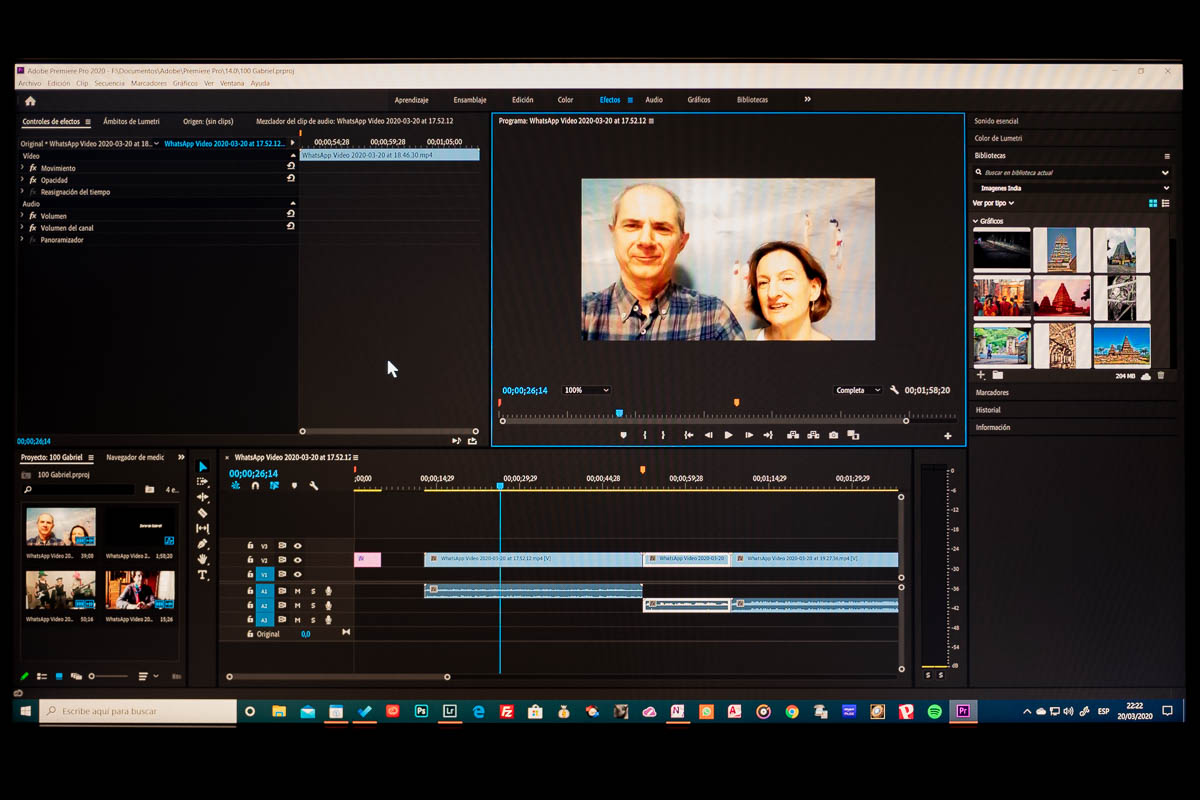1200x800 pixels.
Task: Open Ámbitos de Lumetri tab
Action: click(131, 121)
